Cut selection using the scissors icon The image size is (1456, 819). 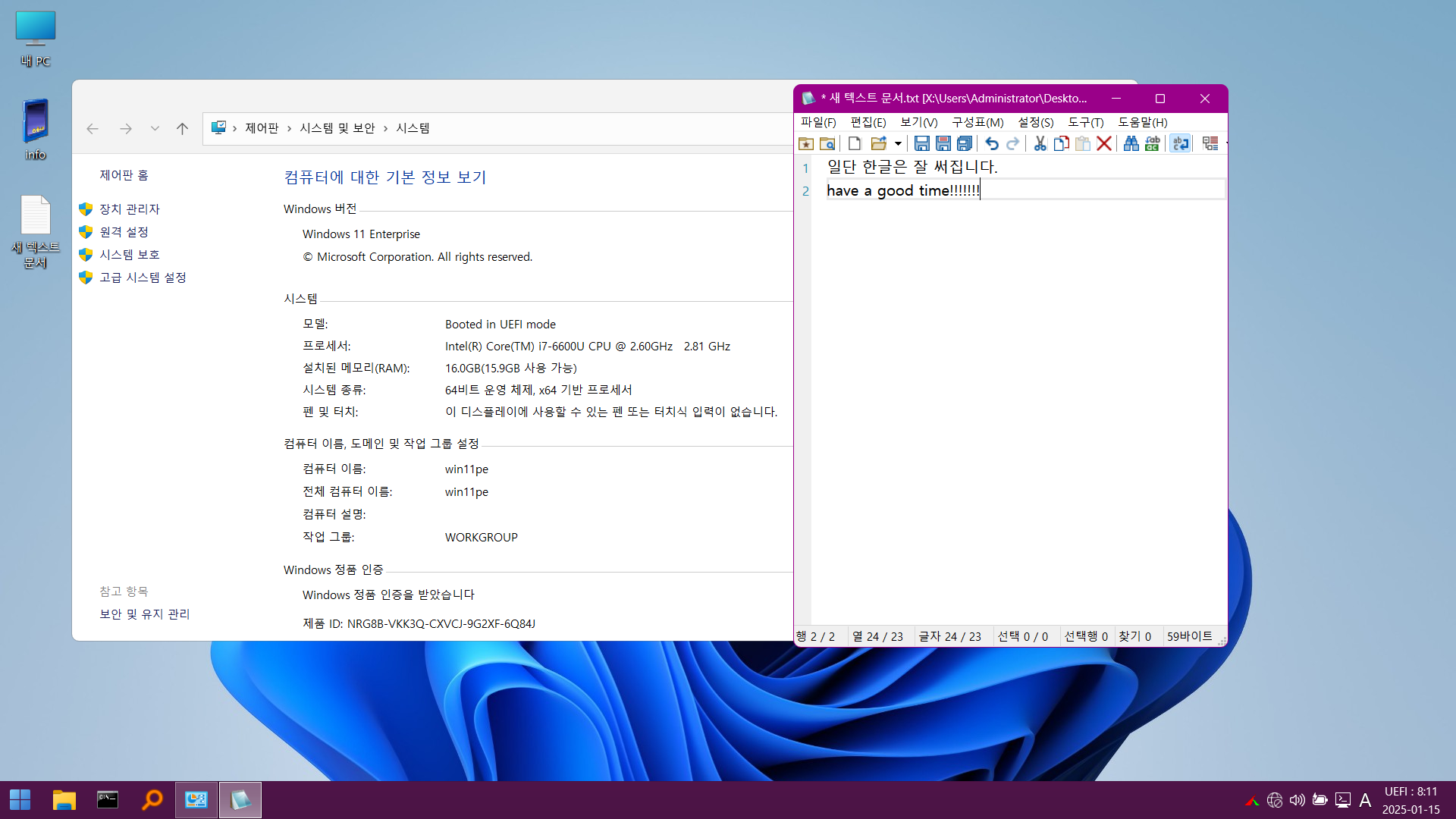(1040, 143)
